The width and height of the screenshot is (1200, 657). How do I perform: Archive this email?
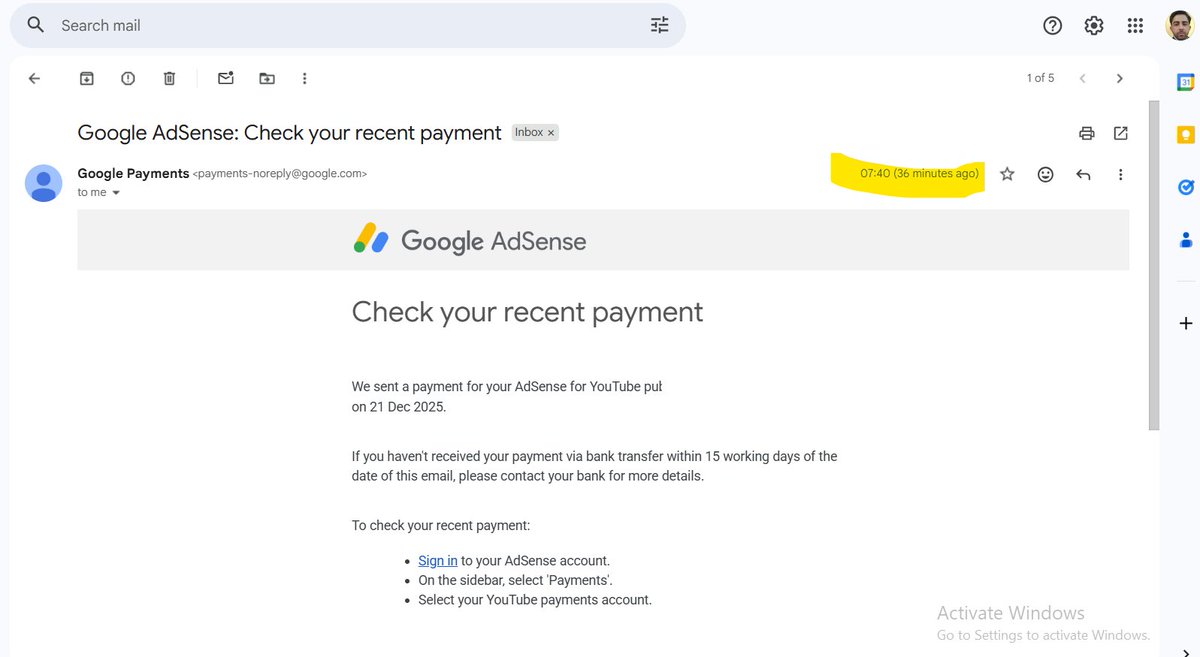87,78
